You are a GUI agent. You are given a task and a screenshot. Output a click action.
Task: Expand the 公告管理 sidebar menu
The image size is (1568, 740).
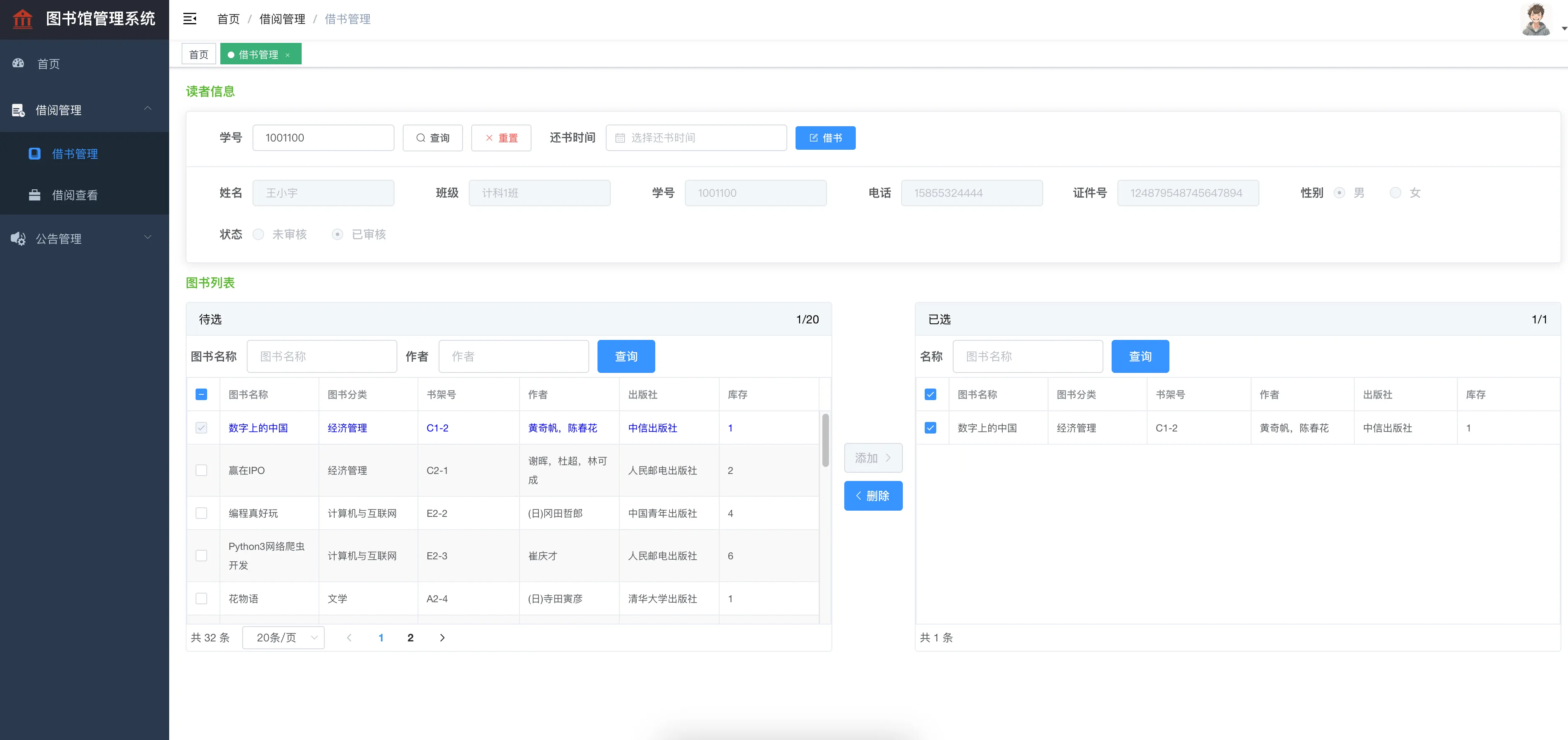[x=147, y=237]
